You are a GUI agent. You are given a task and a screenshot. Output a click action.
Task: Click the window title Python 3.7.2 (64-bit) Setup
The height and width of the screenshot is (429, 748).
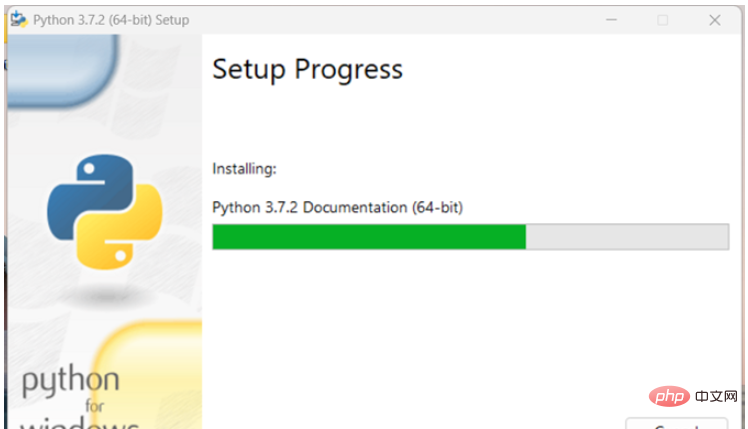(x=111, y=20)
